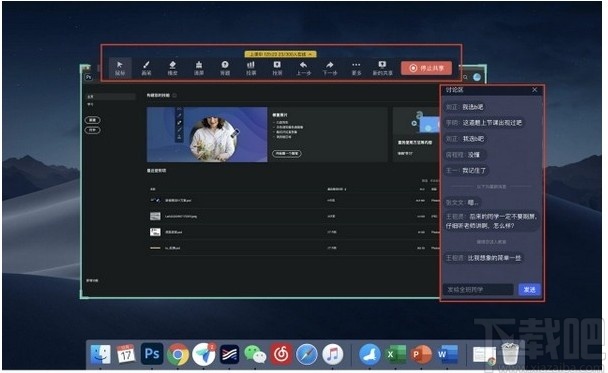The image size is (608, 373).
Task: Click the undo (上一步) arrow
Action: (x=304, y=68)
